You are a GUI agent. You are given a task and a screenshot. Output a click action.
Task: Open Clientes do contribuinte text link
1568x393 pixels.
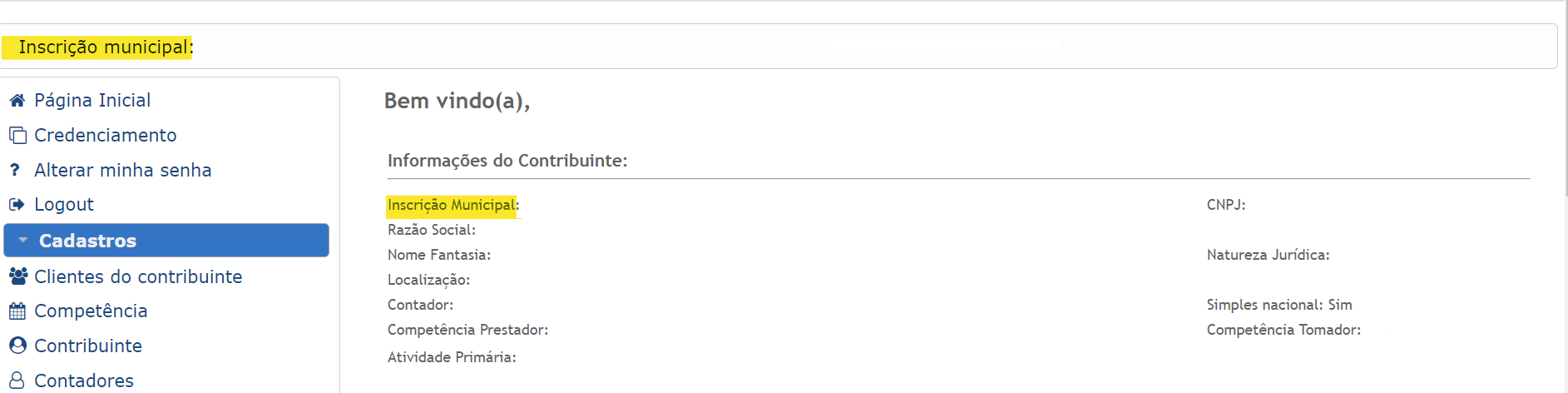tap(138, 276)
